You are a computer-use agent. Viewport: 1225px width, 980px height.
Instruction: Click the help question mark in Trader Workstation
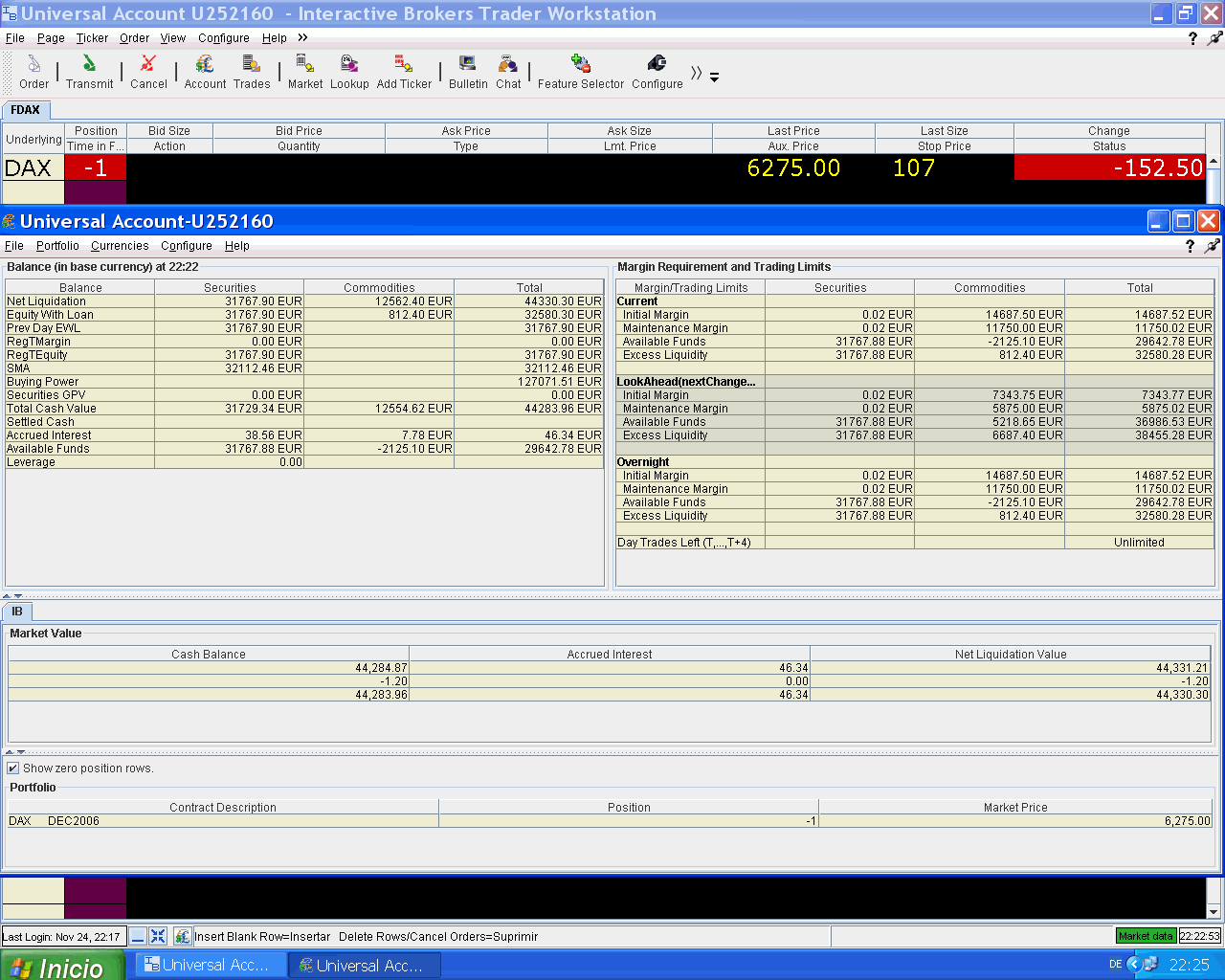(x=1192, y=38)
